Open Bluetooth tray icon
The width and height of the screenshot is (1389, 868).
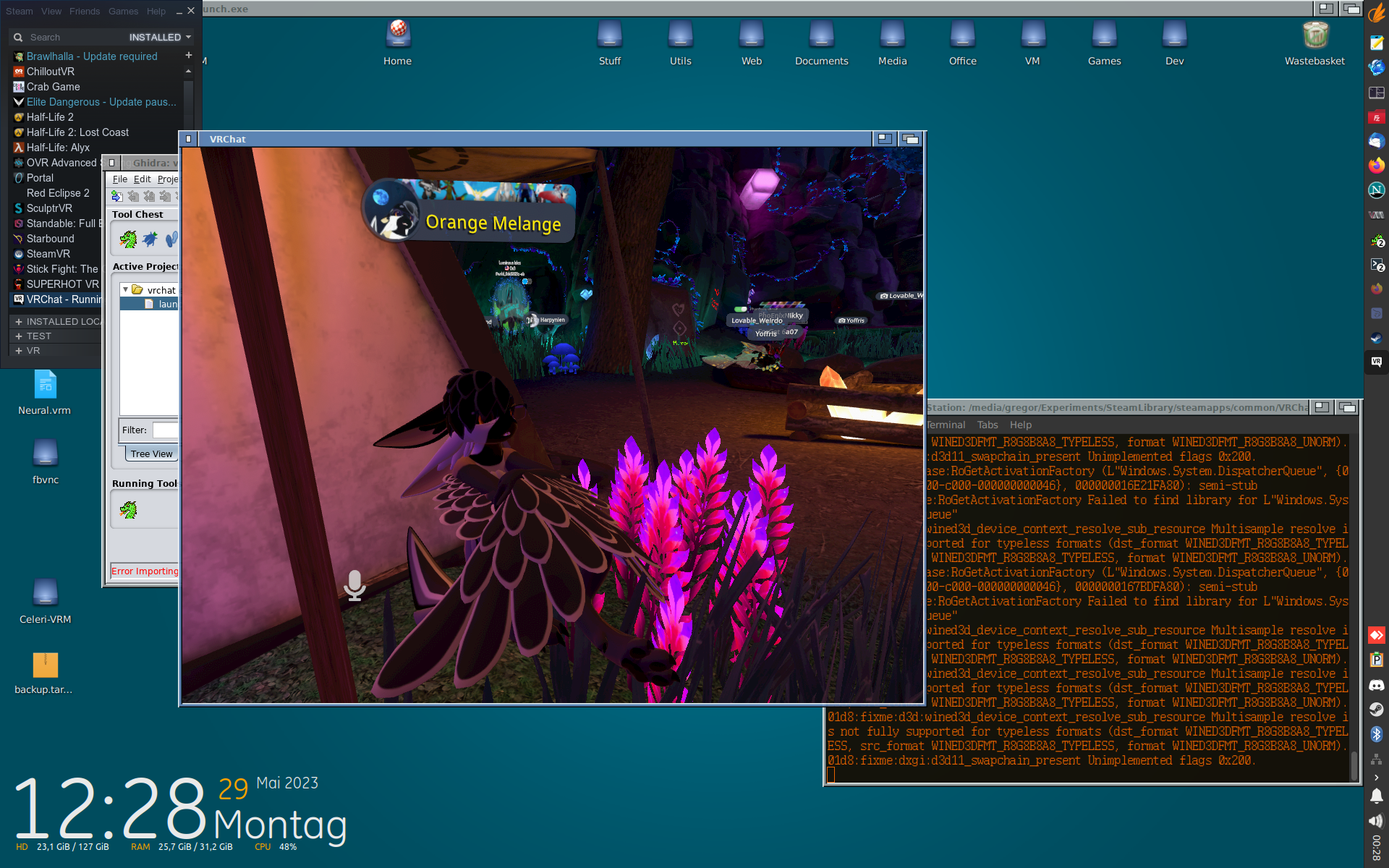(1376, 733)
